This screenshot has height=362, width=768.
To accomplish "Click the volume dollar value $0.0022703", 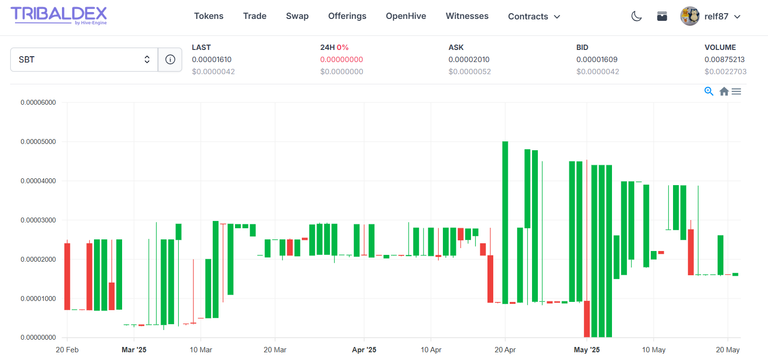I will click(725, 72).
